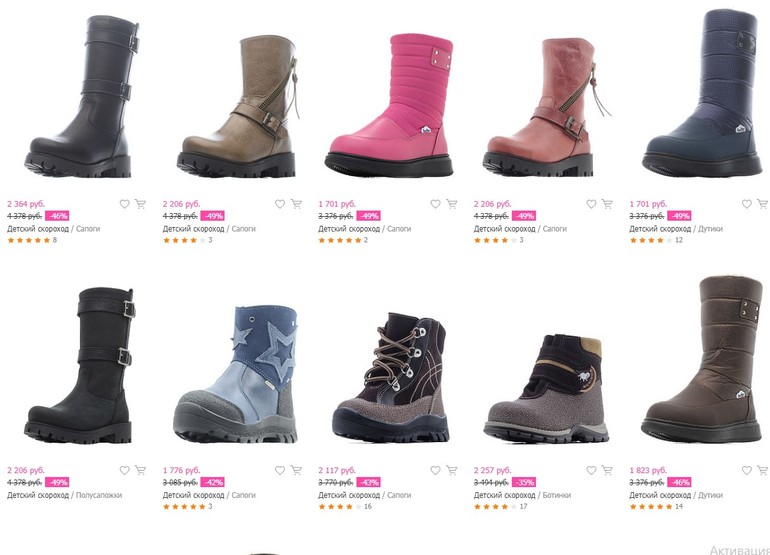
Task: Add black 2 364 руб. boots to cart
Action: tap(140, 204)
